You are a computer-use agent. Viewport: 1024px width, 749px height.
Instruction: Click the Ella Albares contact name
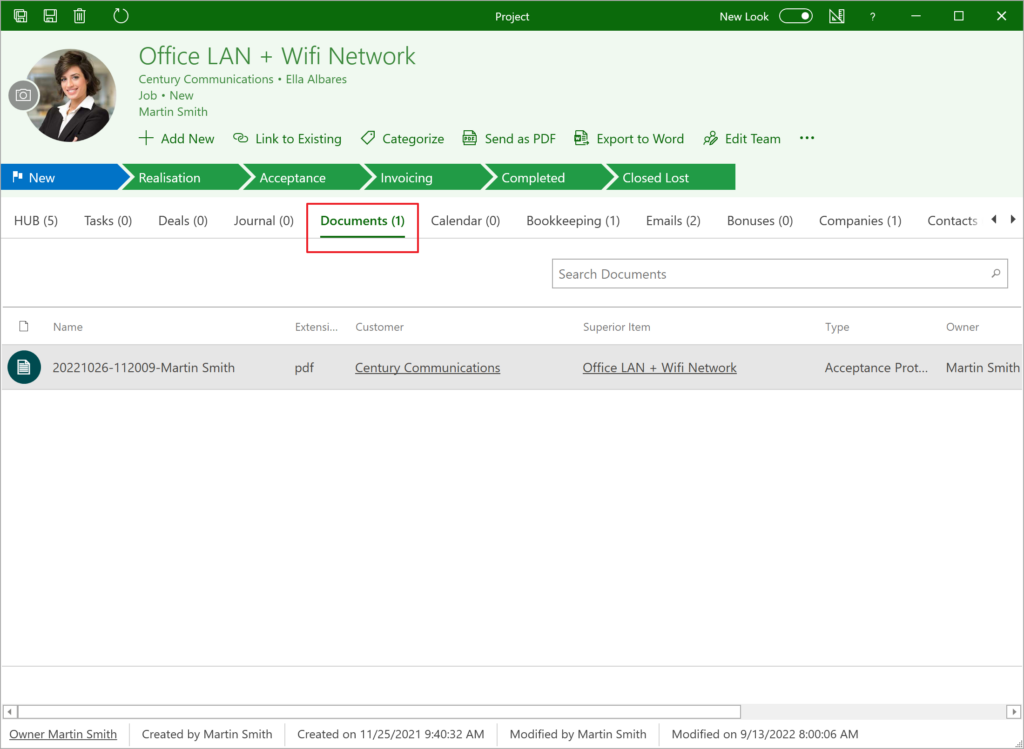tap(316, 79)
